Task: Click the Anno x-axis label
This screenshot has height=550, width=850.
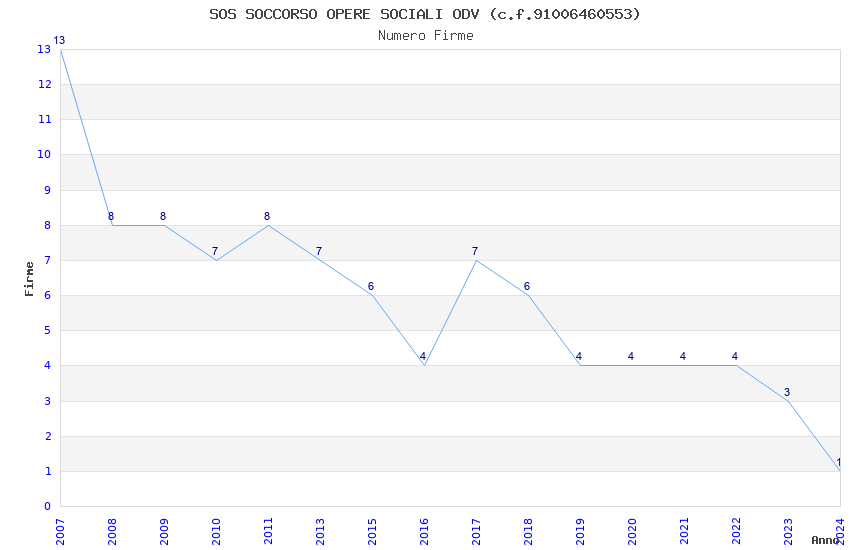Action: (x=825, y=540)
